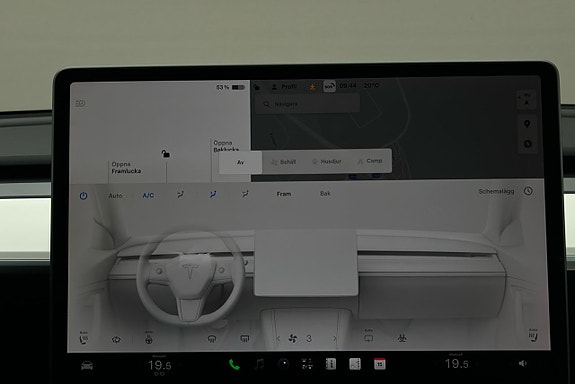Tap the SOS emergency button
575x384 pixels.
329,87
